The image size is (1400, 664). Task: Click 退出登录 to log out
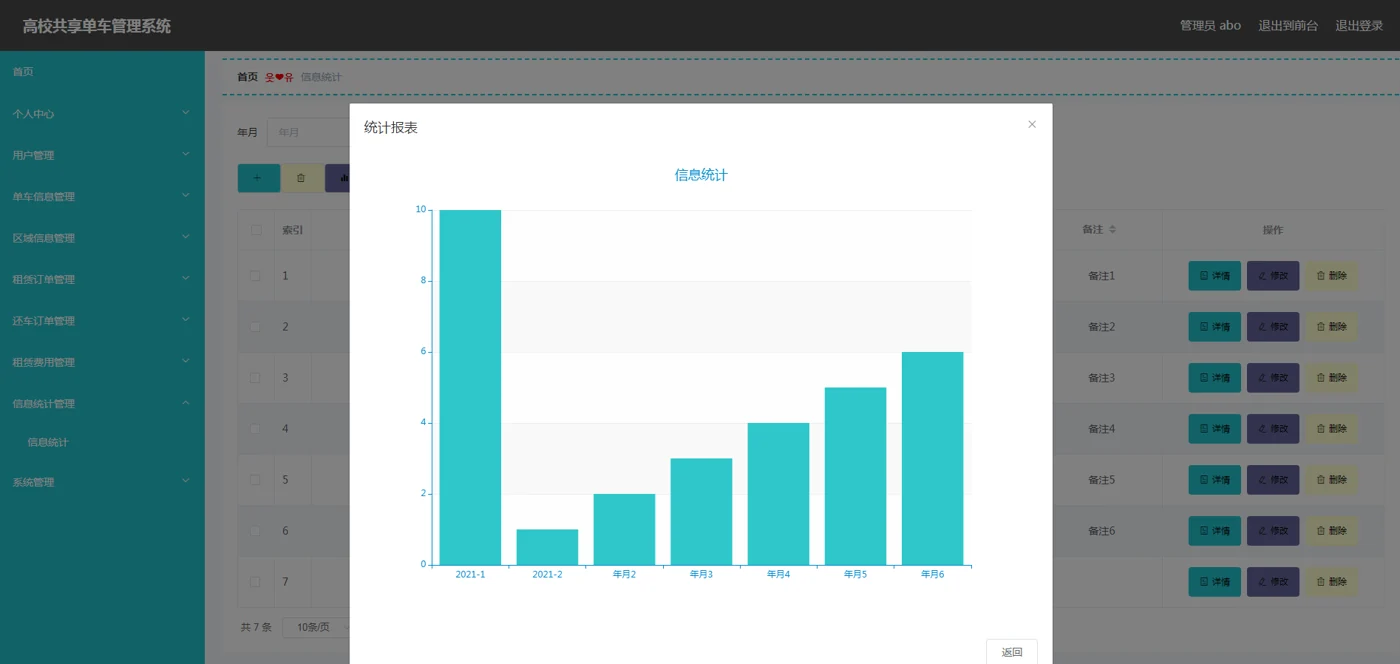tap(1359, 26)
